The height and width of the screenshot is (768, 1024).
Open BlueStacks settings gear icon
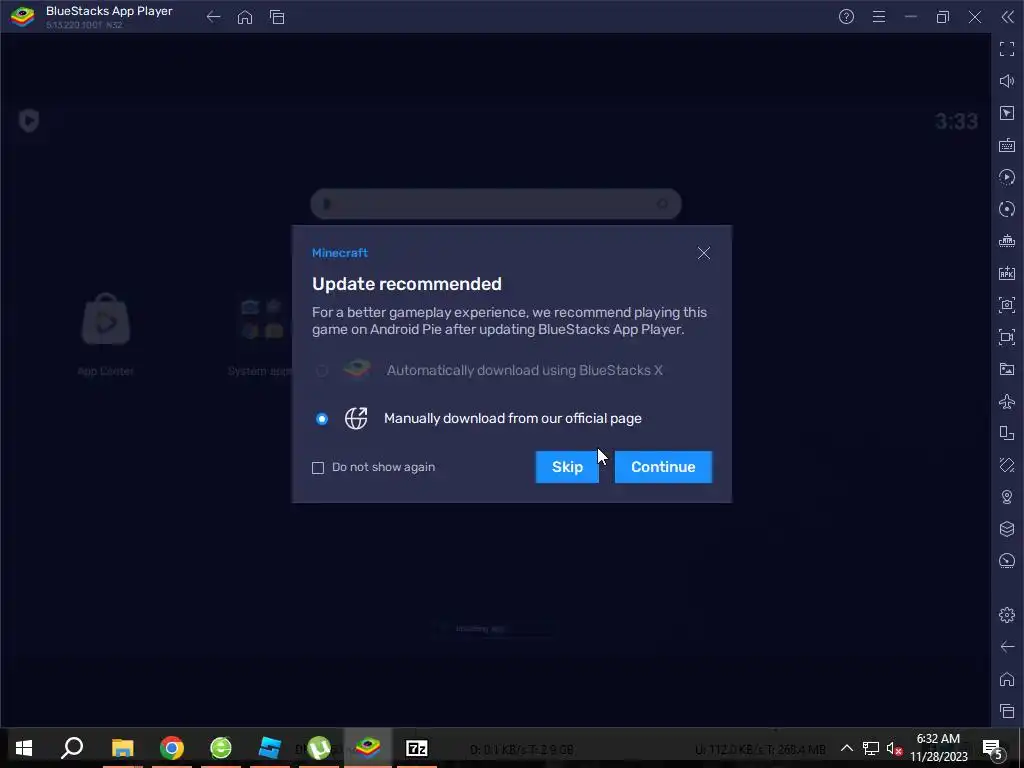[x=1007, y=615]
